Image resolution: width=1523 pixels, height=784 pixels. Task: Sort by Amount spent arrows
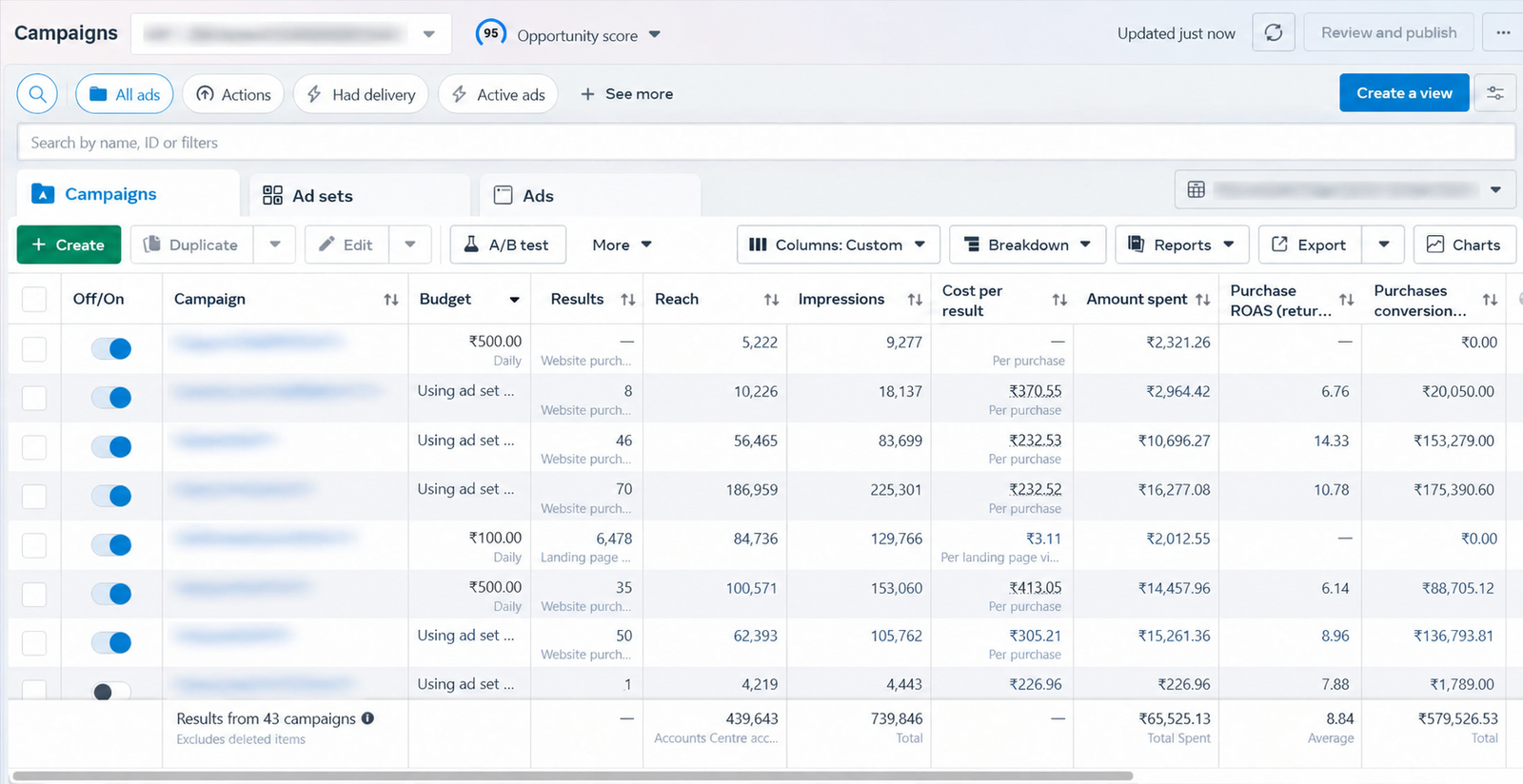pos(1203,300)
